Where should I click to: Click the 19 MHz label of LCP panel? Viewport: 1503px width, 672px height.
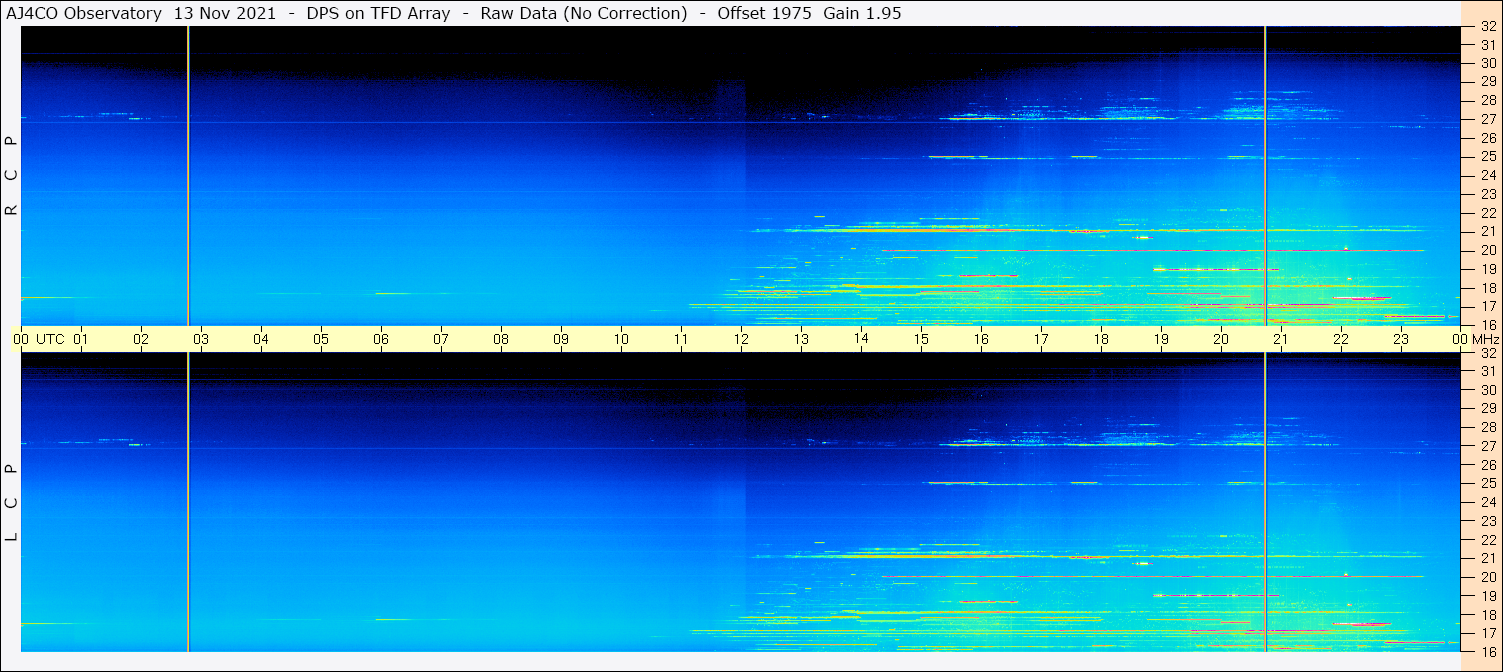pos(1487,596)
